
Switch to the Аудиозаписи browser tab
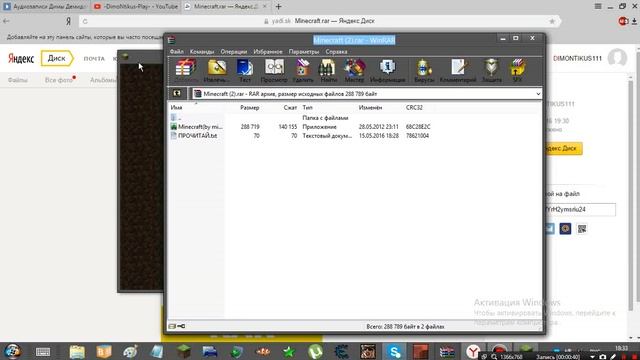[45, 7]
